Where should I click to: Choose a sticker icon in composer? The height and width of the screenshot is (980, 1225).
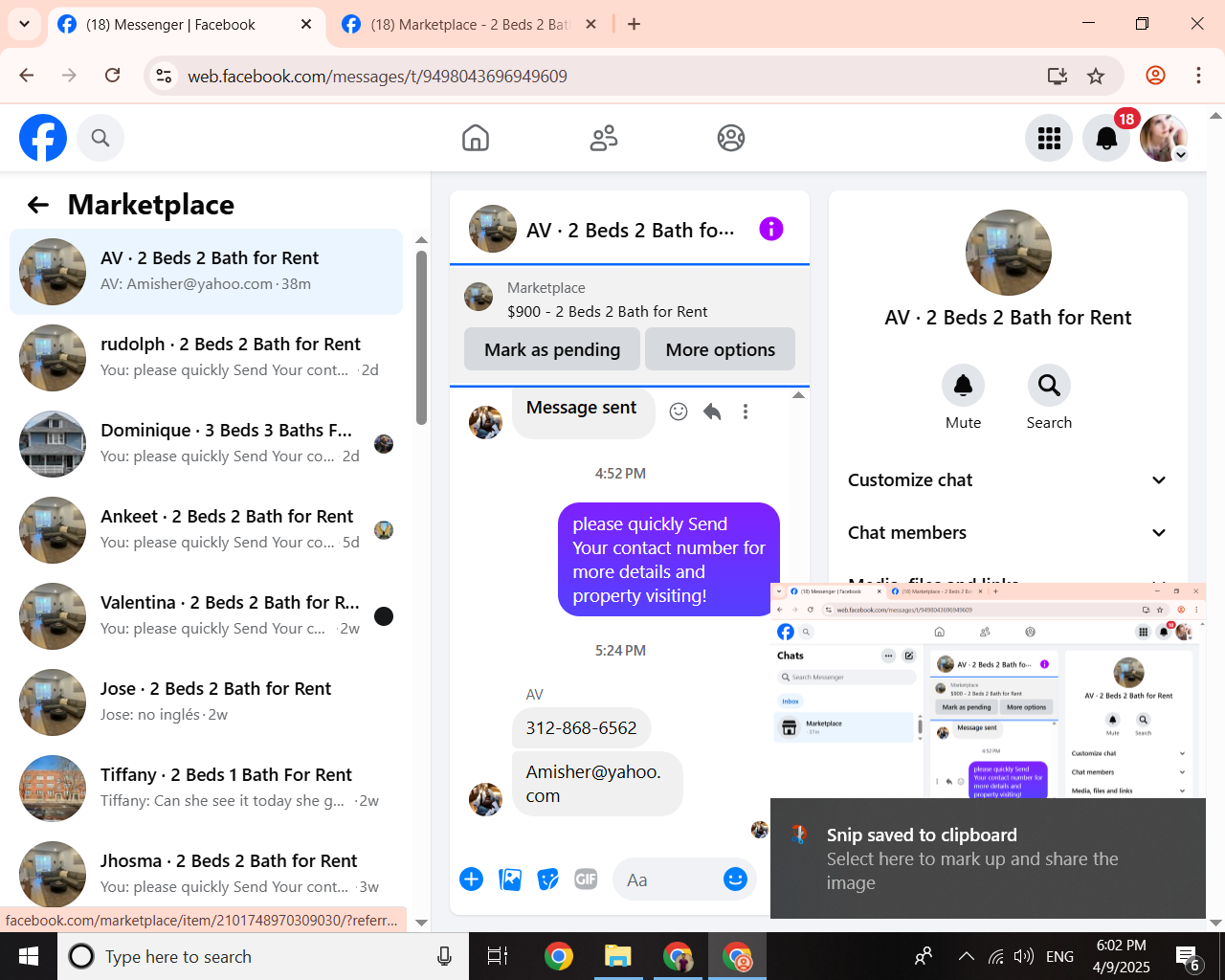click(548, 879)
